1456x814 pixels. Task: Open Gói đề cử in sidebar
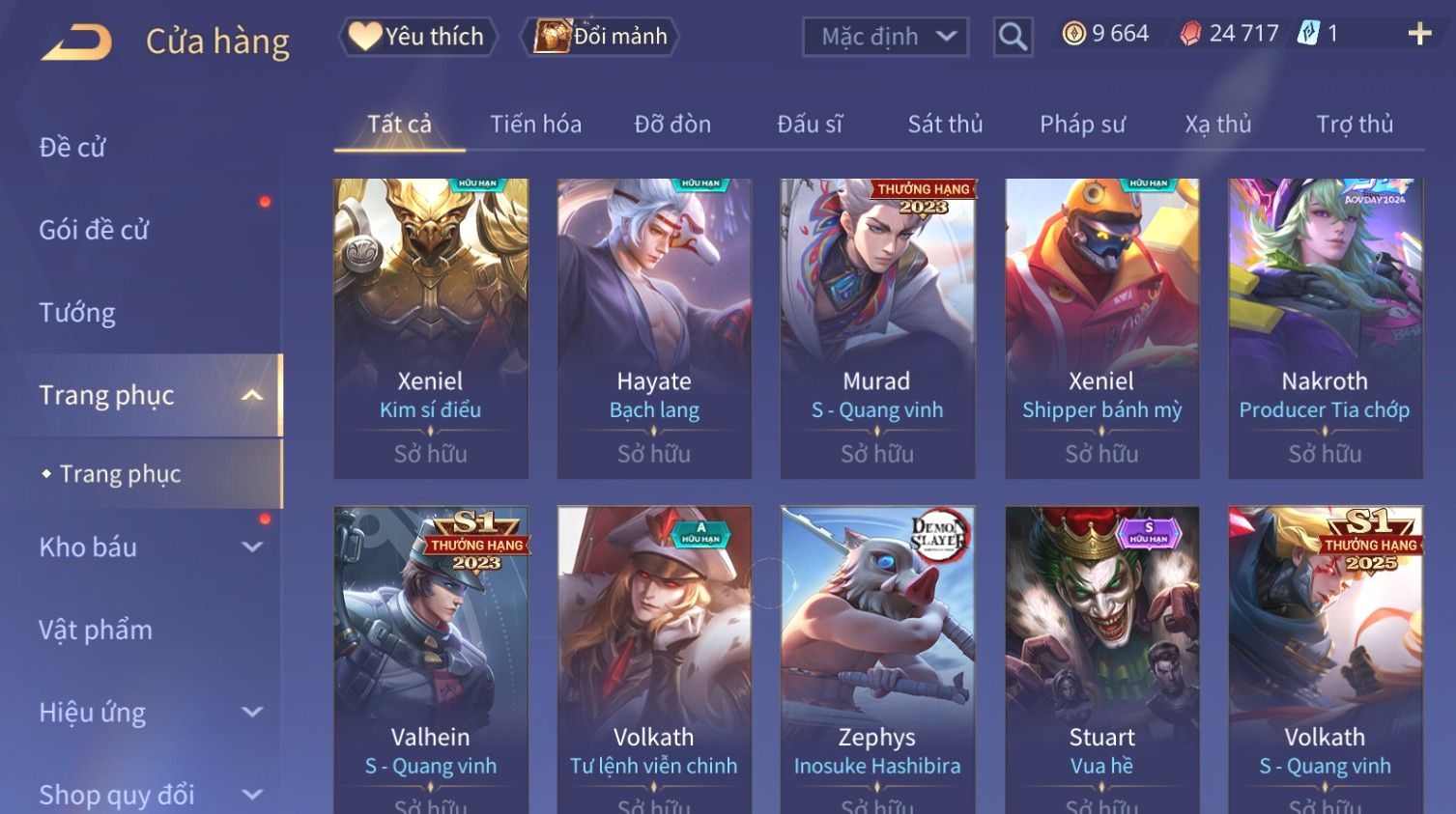pyautogui.click(x=94, y=230)
